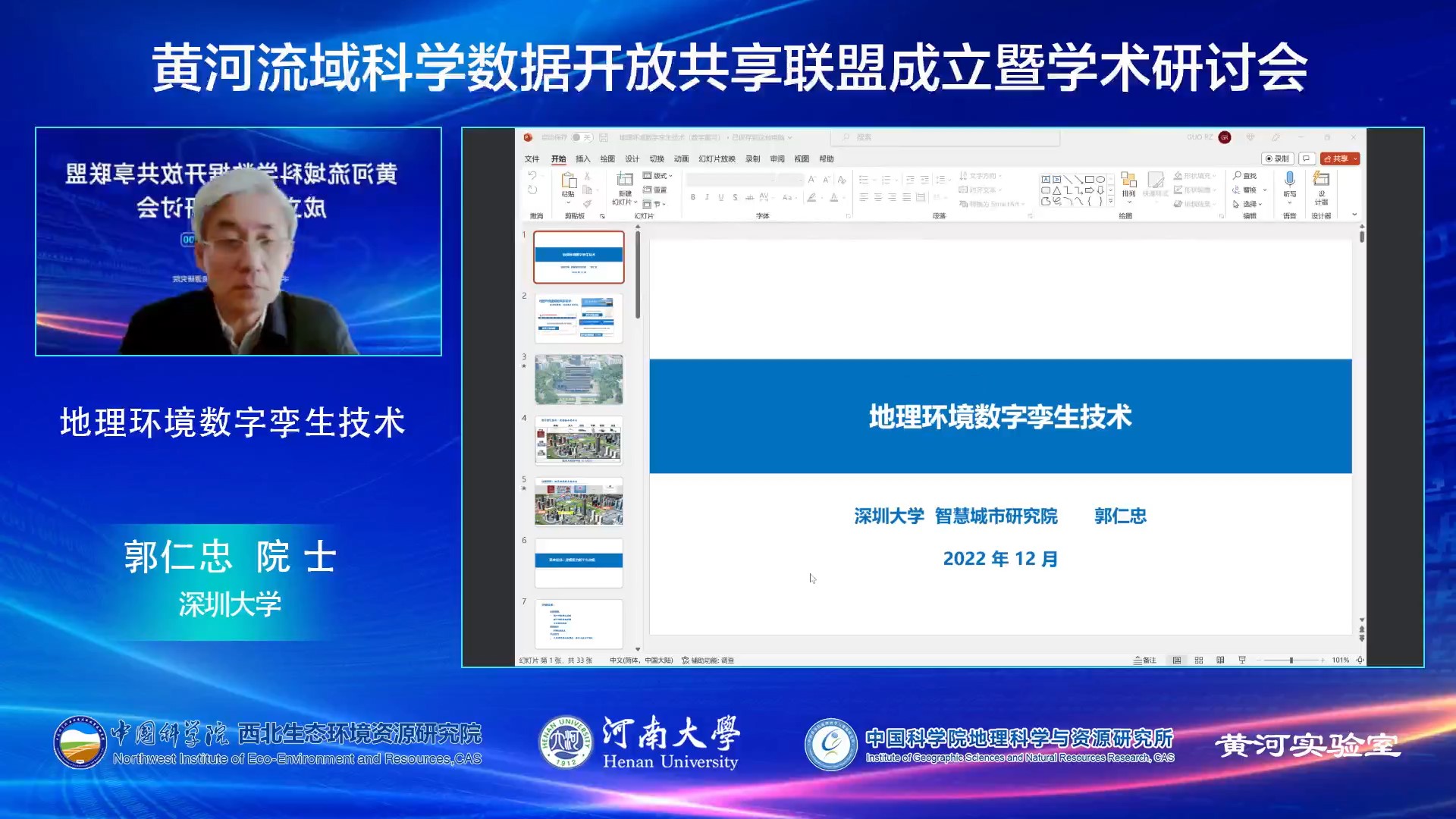The image size is (1456, 819).
Task: Click the Record (录制) button at top right
Action: 1278,158
